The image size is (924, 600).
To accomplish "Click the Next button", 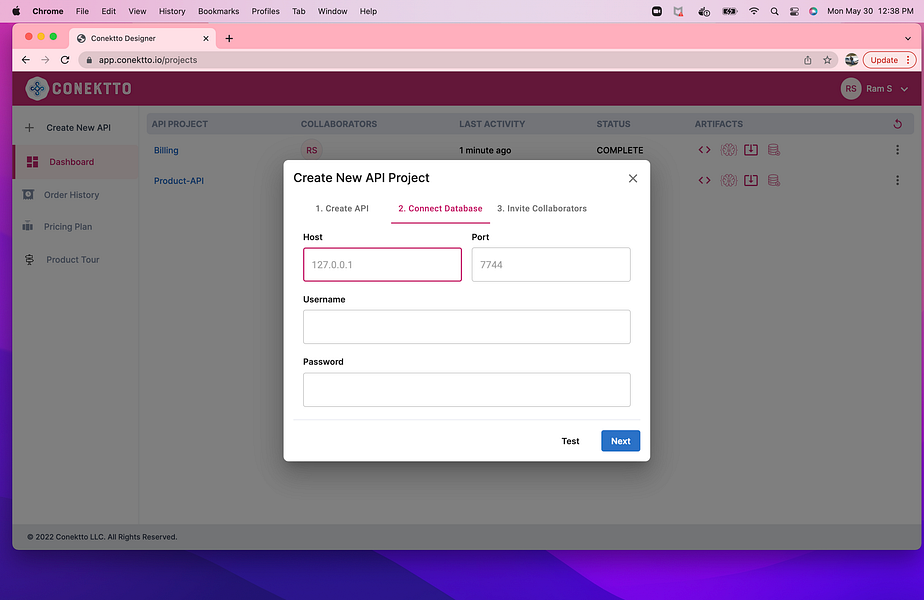I will [621, 441].
